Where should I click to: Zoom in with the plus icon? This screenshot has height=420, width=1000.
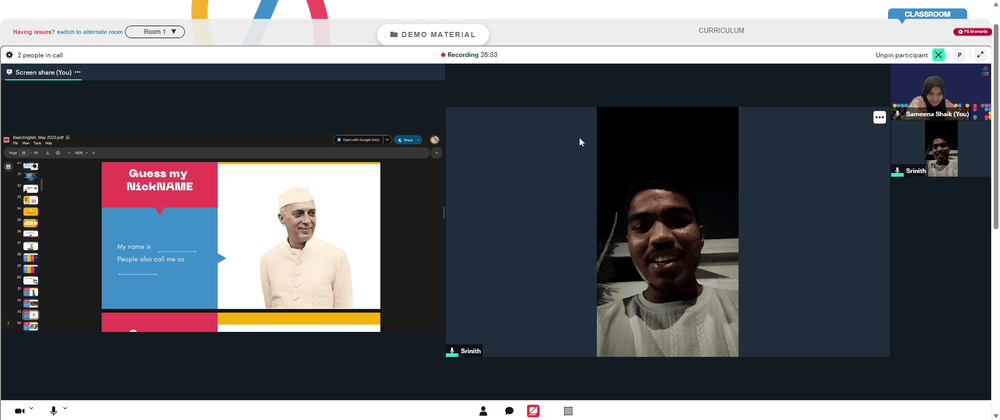[x=94, y=153]
